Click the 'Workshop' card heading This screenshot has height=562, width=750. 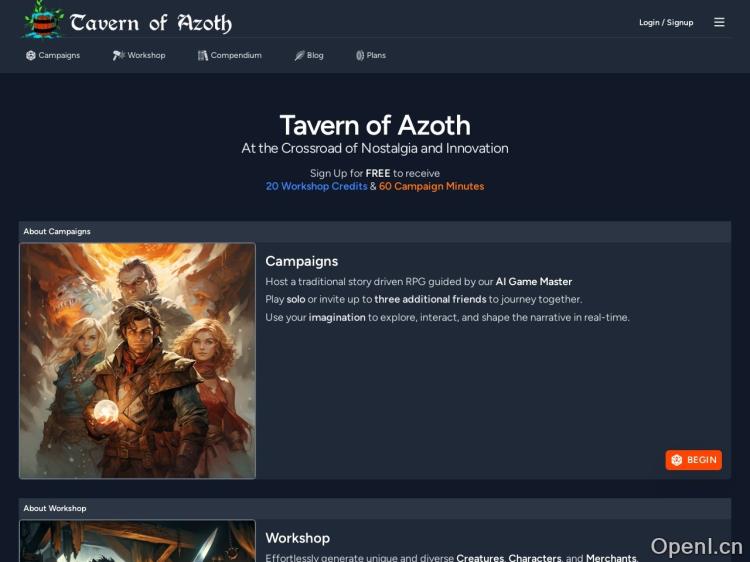(x=298, y=538)
